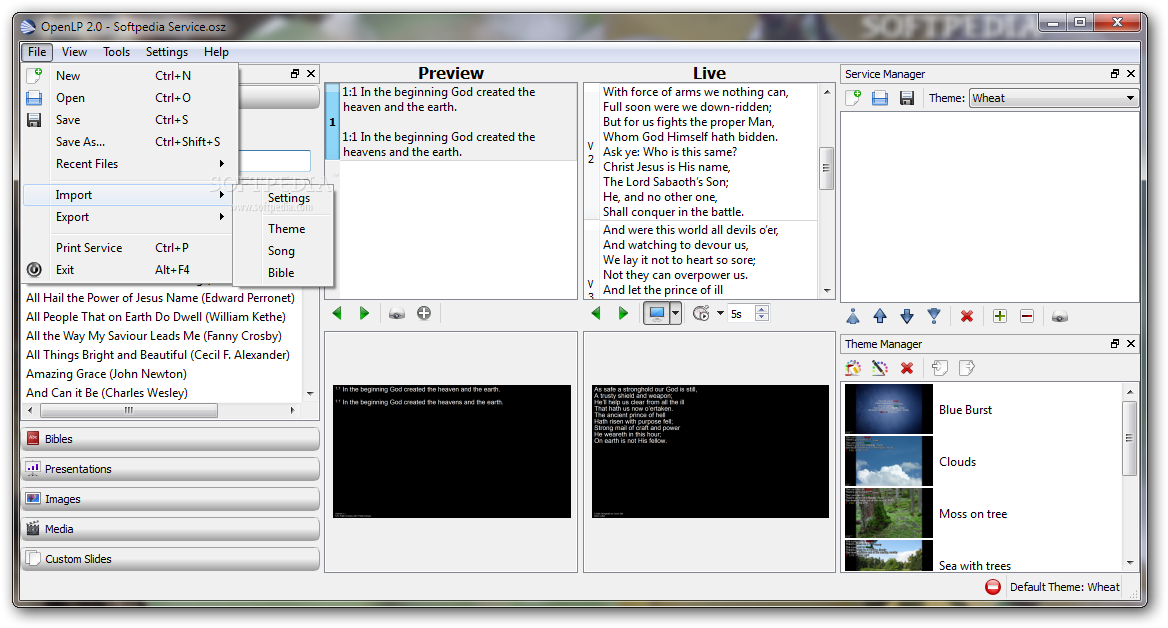Open the Custom Slides panel
The image size is (1168, 628).
tap(171, 559)
